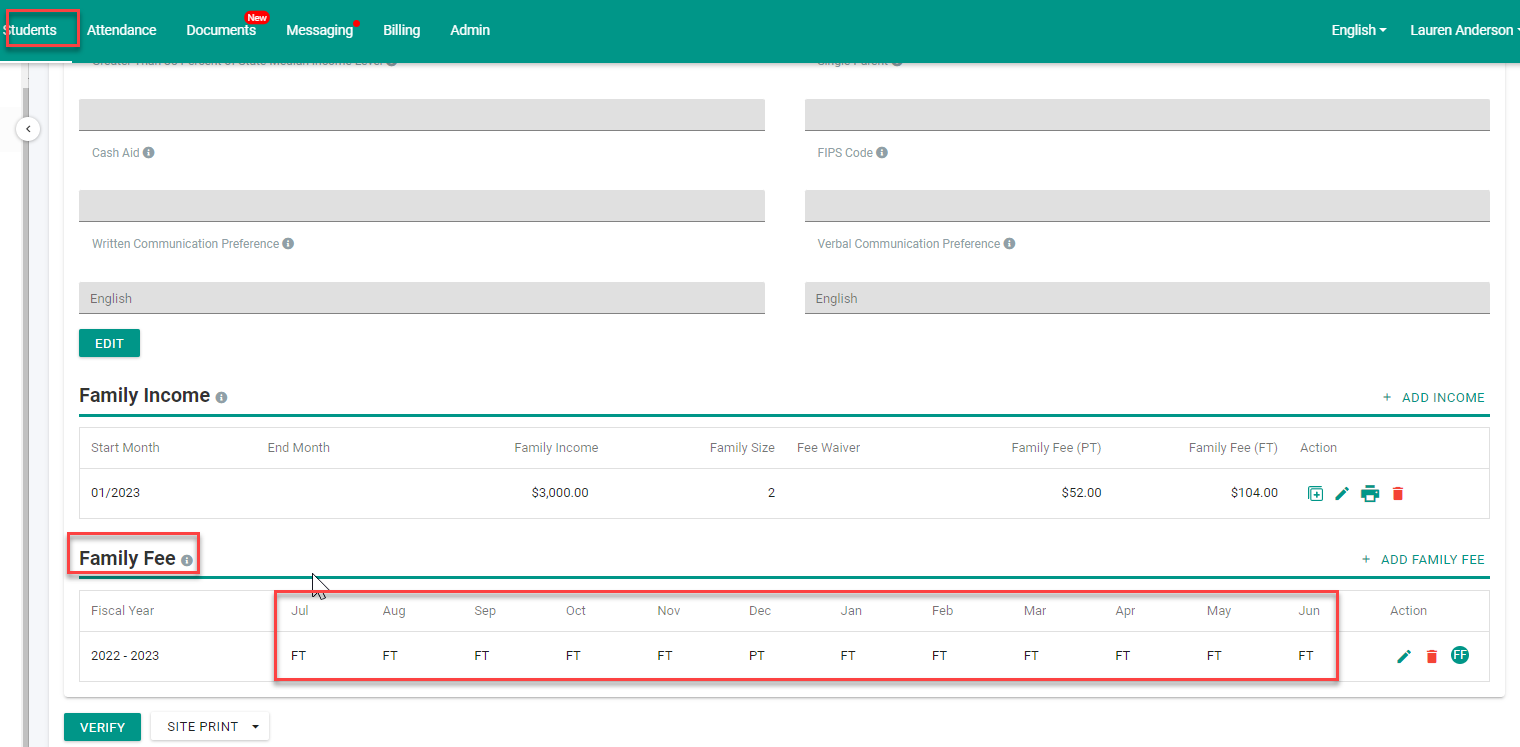Edit the 01/2023 family income entry
The image size is (1520, 747).
(1342, 492)
